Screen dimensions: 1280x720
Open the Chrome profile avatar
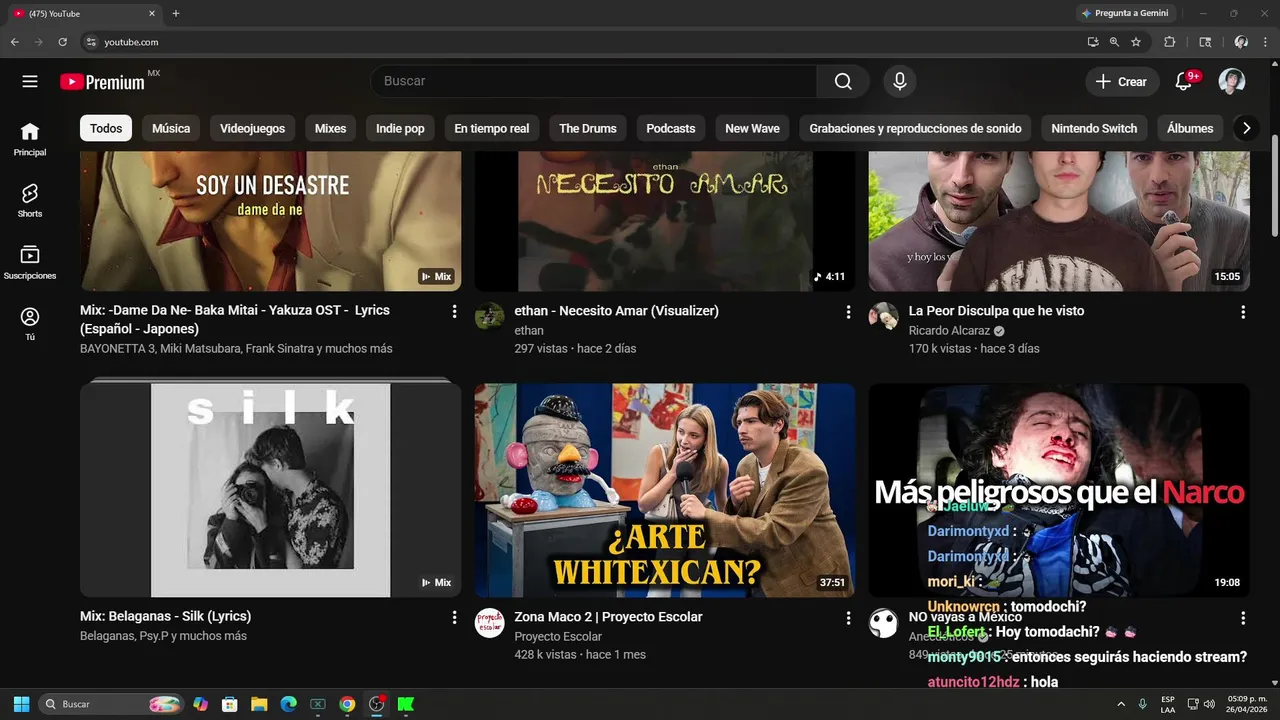click(x=1241, y=42)
